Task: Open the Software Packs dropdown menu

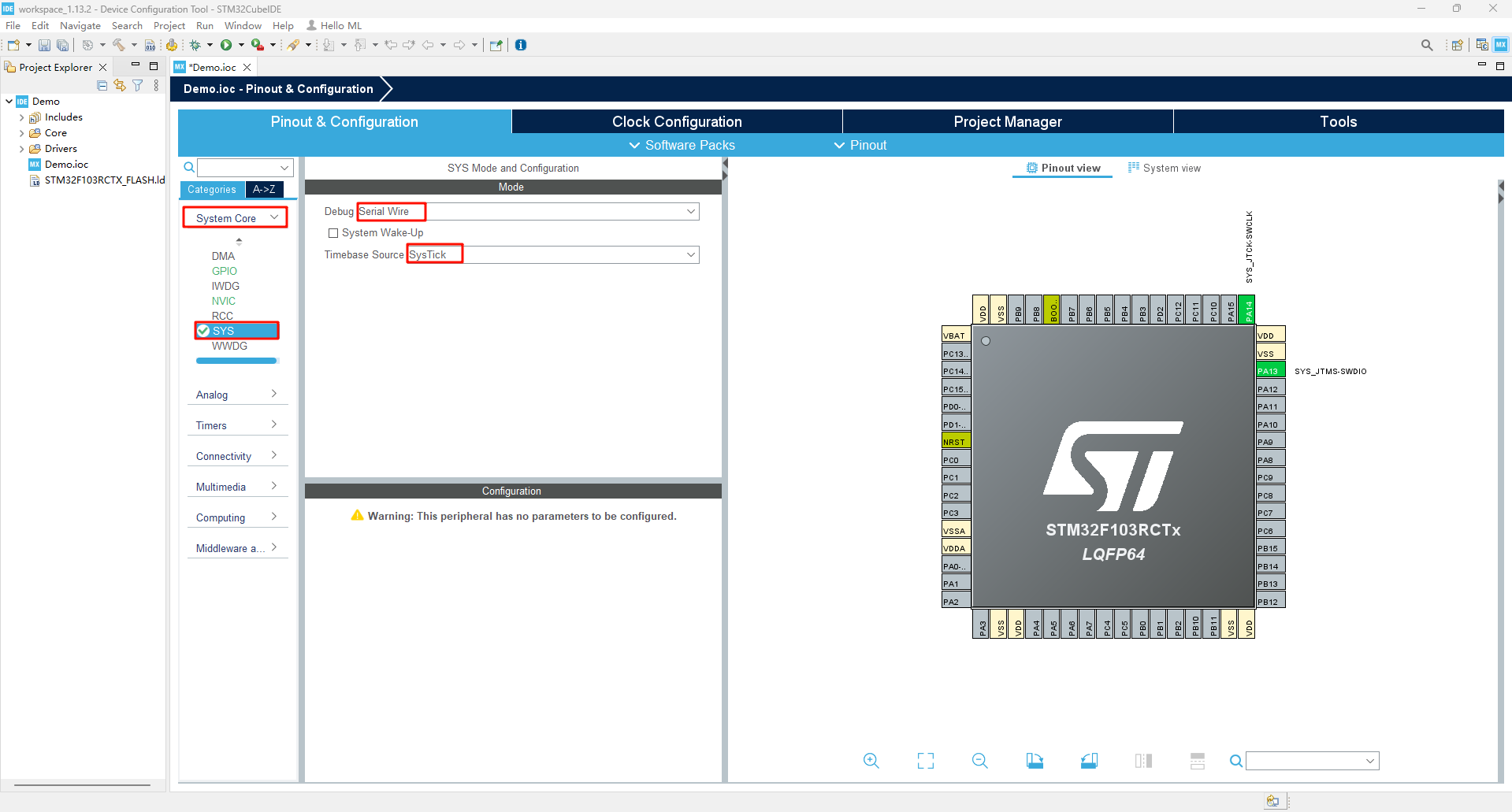Action: [682, 145]
